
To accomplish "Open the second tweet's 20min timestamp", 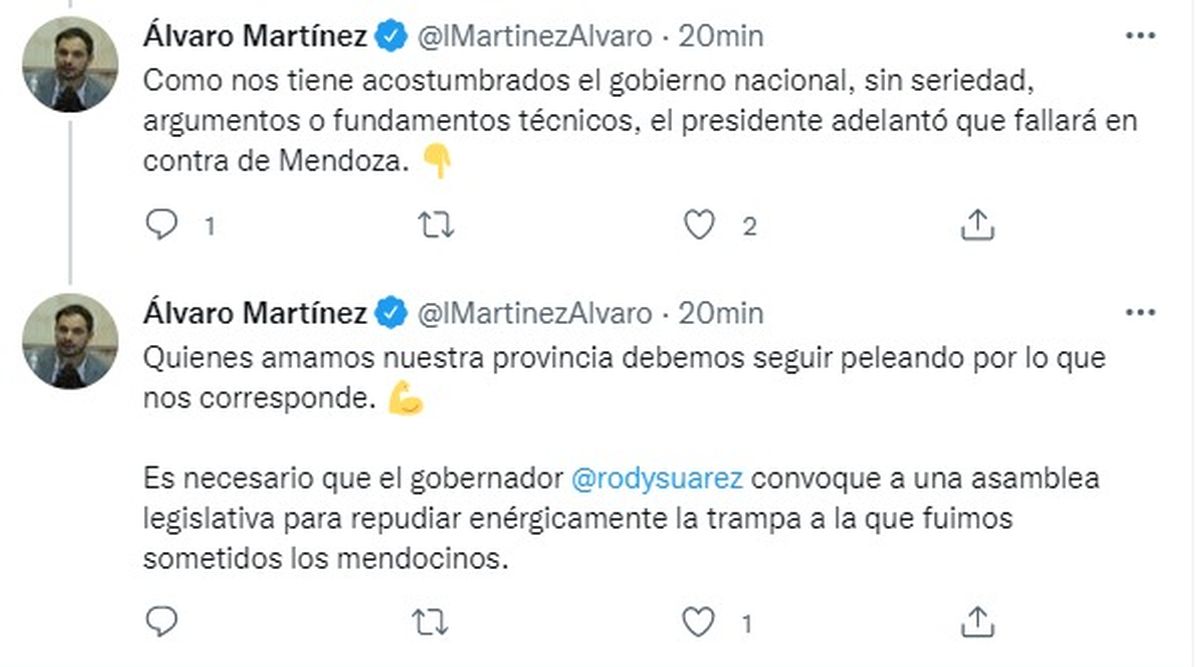I will click(x=720, y=314).
